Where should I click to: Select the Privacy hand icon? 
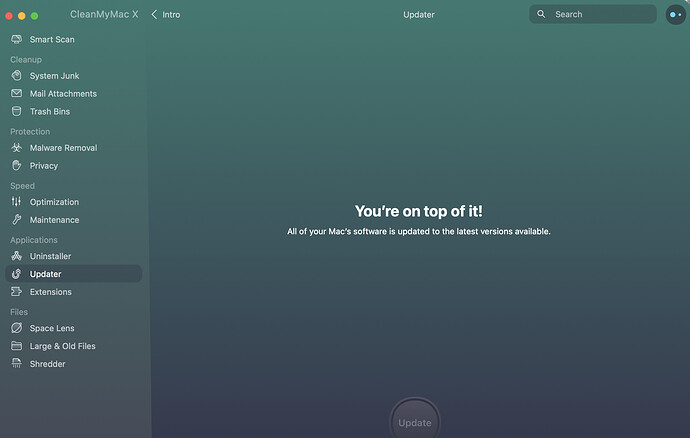click(16, 166)
